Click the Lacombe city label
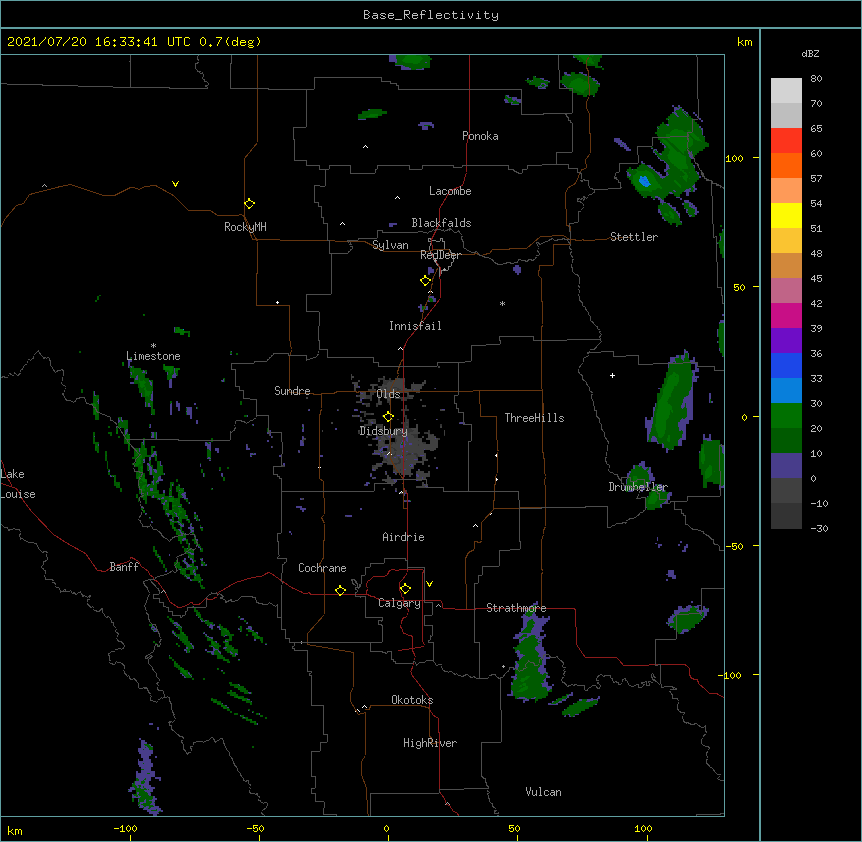Viewport: 862px width, 842px height. 450,191
